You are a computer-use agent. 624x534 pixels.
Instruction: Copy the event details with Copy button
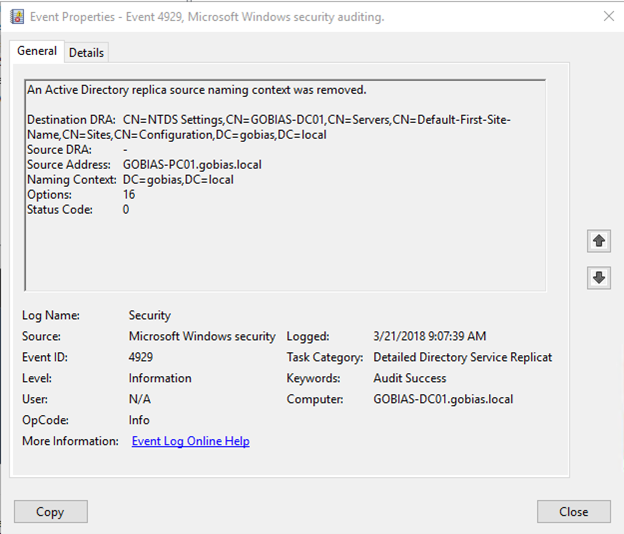point(51,511)
